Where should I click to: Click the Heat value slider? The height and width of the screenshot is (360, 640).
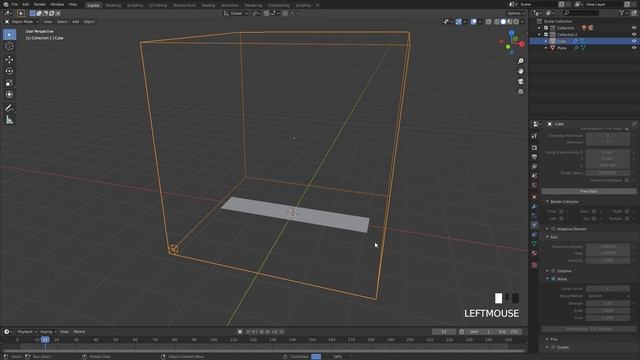(x=608, y=253)
